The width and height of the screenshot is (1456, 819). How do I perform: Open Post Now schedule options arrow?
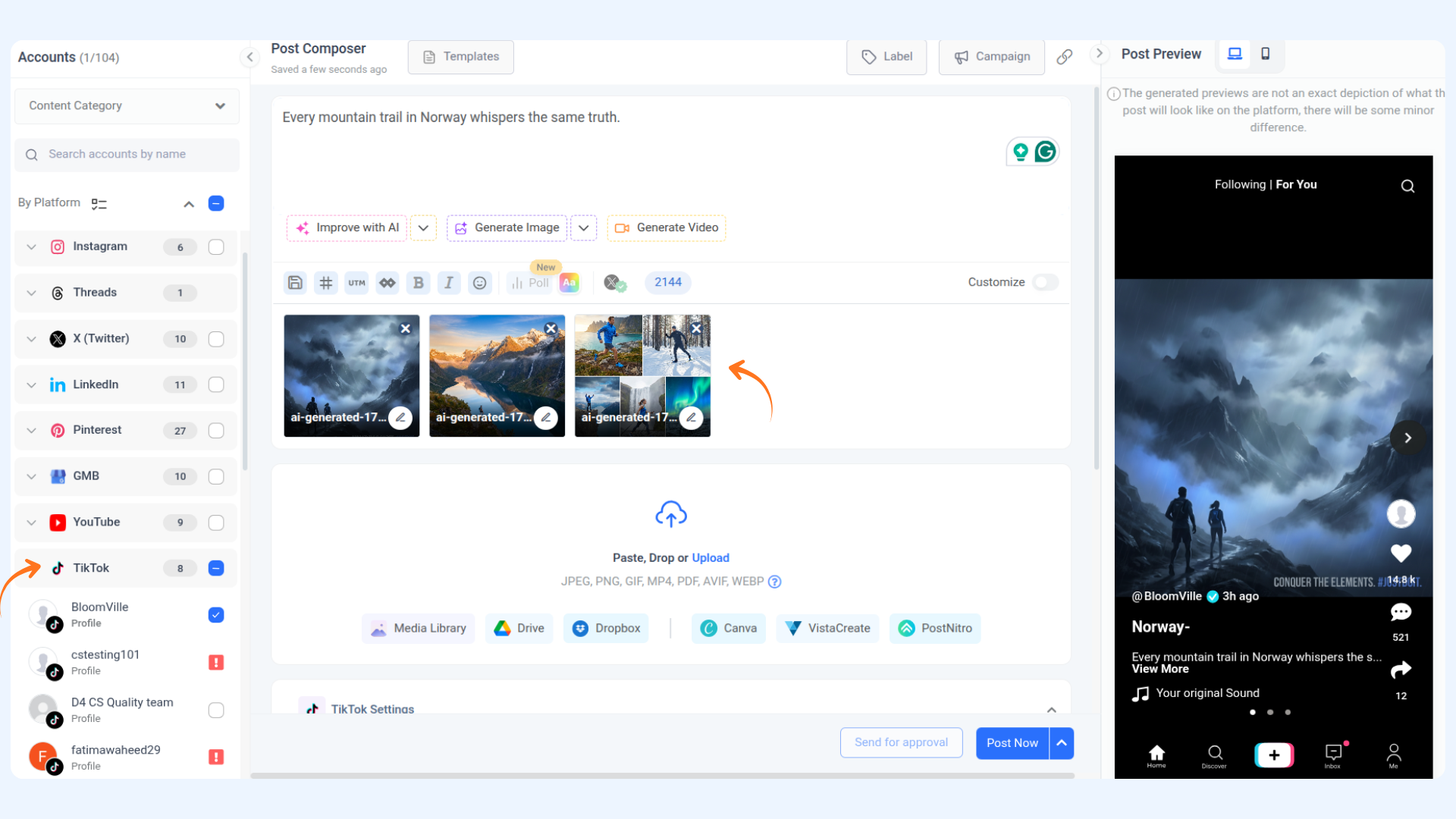pos(1062,743)
